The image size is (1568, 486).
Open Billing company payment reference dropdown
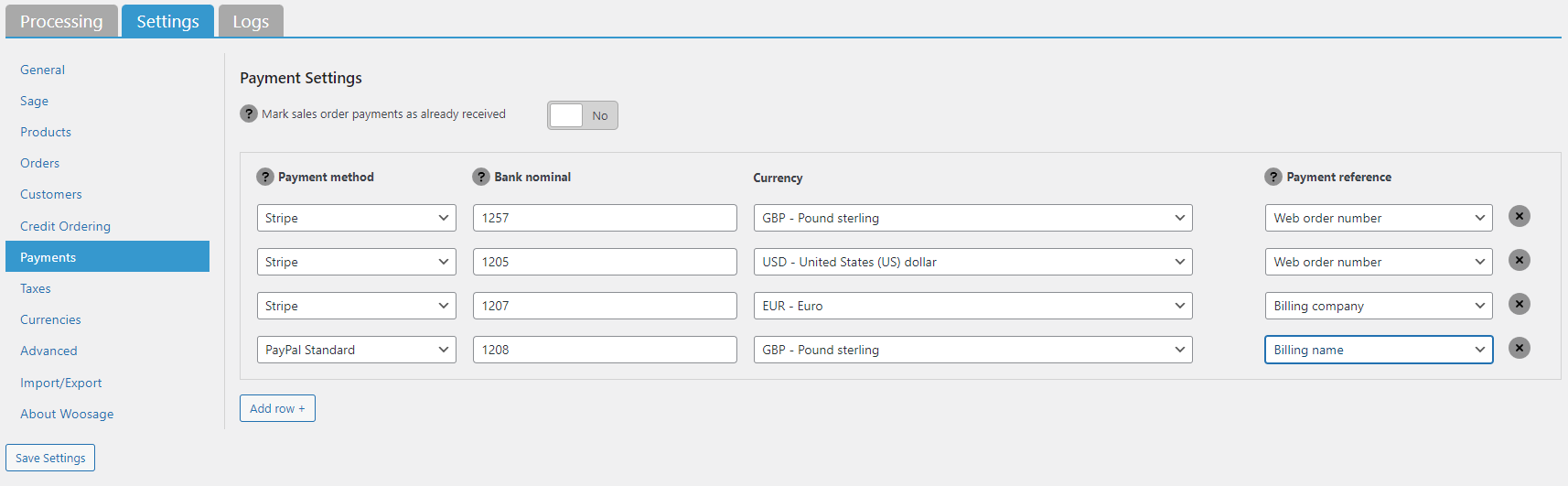coord(1379,306)
